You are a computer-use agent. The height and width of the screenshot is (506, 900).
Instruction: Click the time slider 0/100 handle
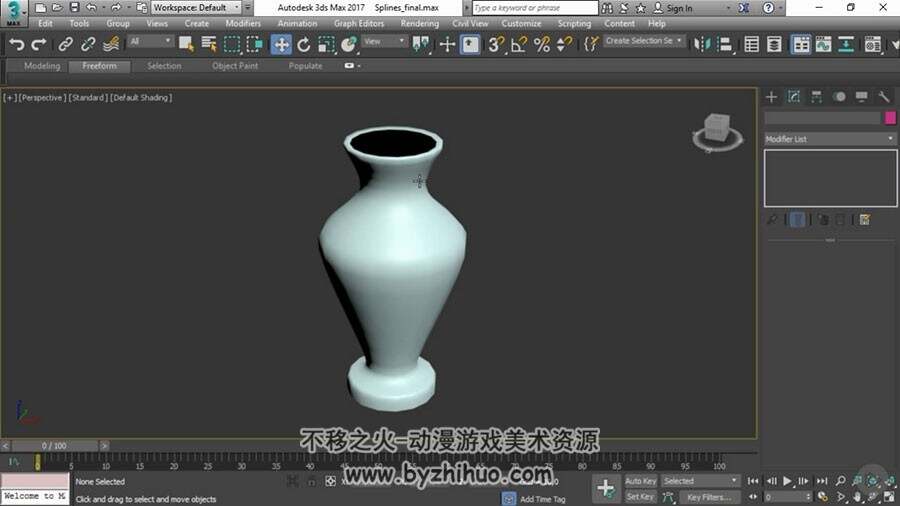(x=54, y=446)
